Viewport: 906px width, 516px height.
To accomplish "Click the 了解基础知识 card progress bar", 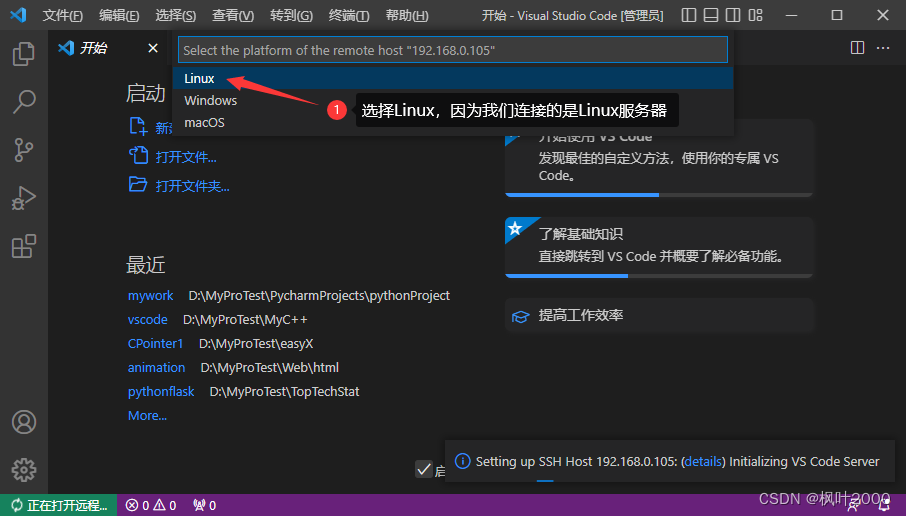I will coord(659,276).
